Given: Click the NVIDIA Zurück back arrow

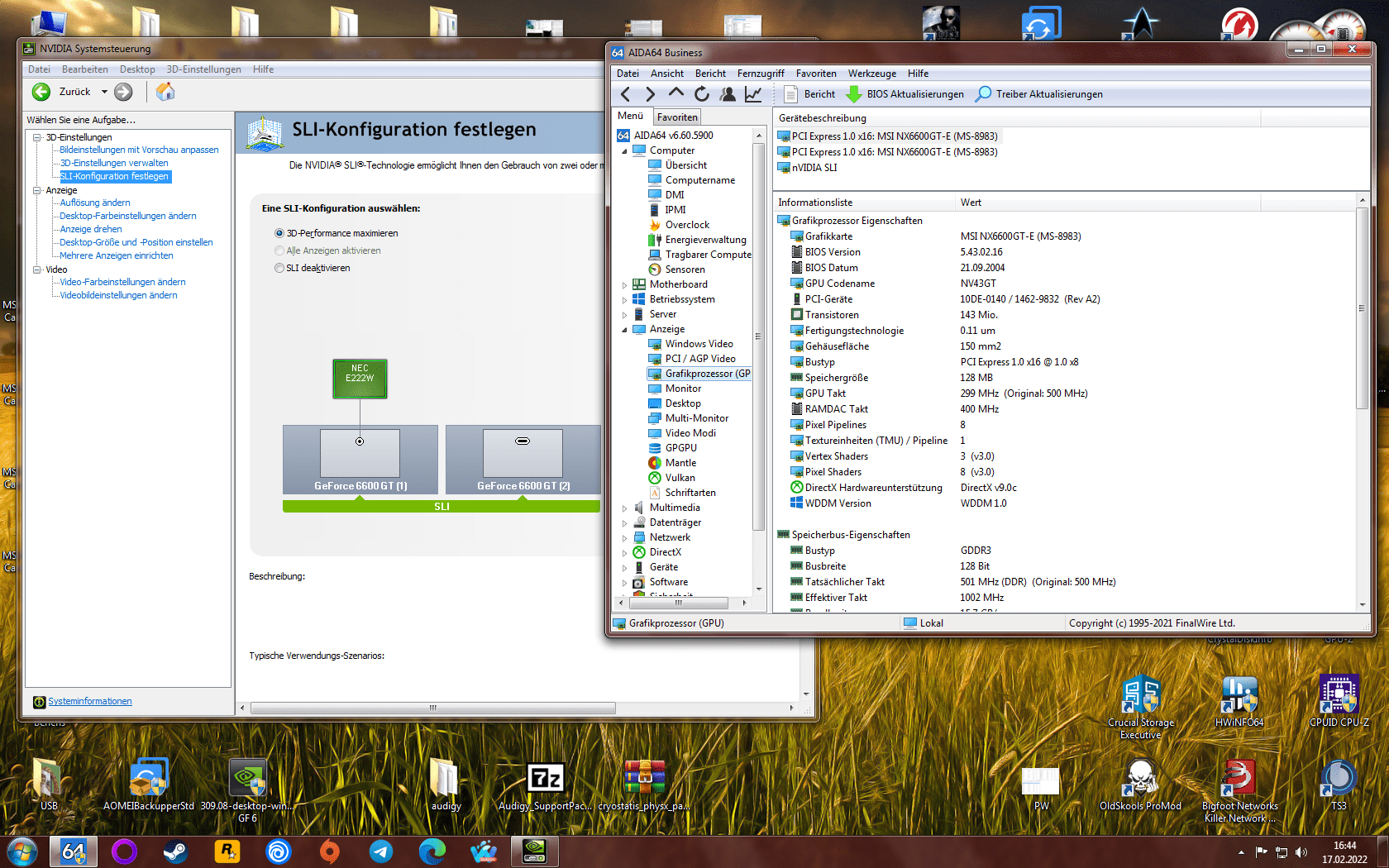Looking at the screenshot, I should pyautogui.click(x=41, y=92).
